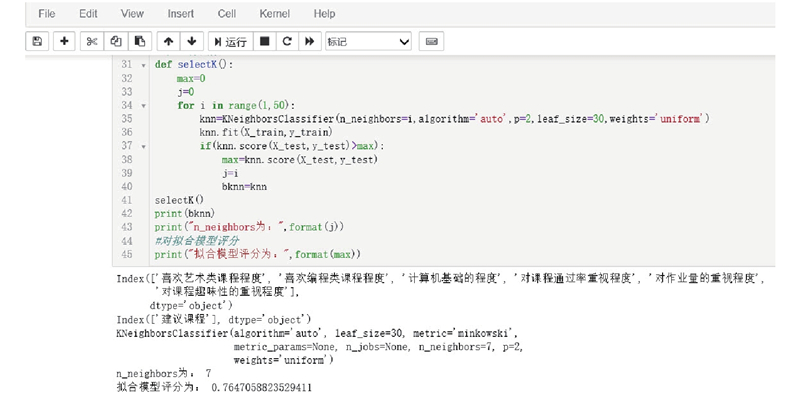Screen dimensions: 800x399
Task: Open the File menu
Action: 46,14
